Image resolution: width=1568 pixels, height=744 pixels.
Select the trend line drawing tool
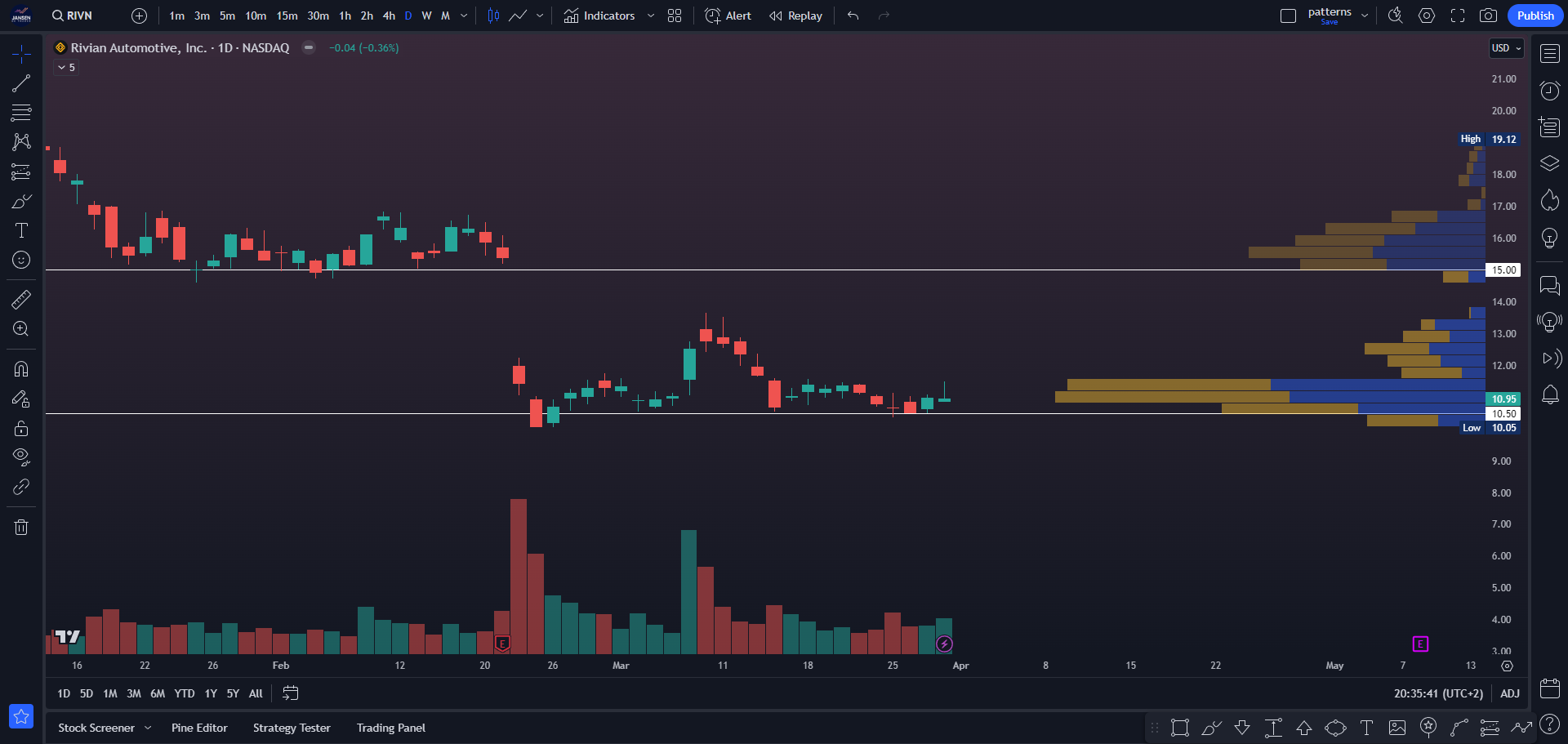tap(21, 83)
